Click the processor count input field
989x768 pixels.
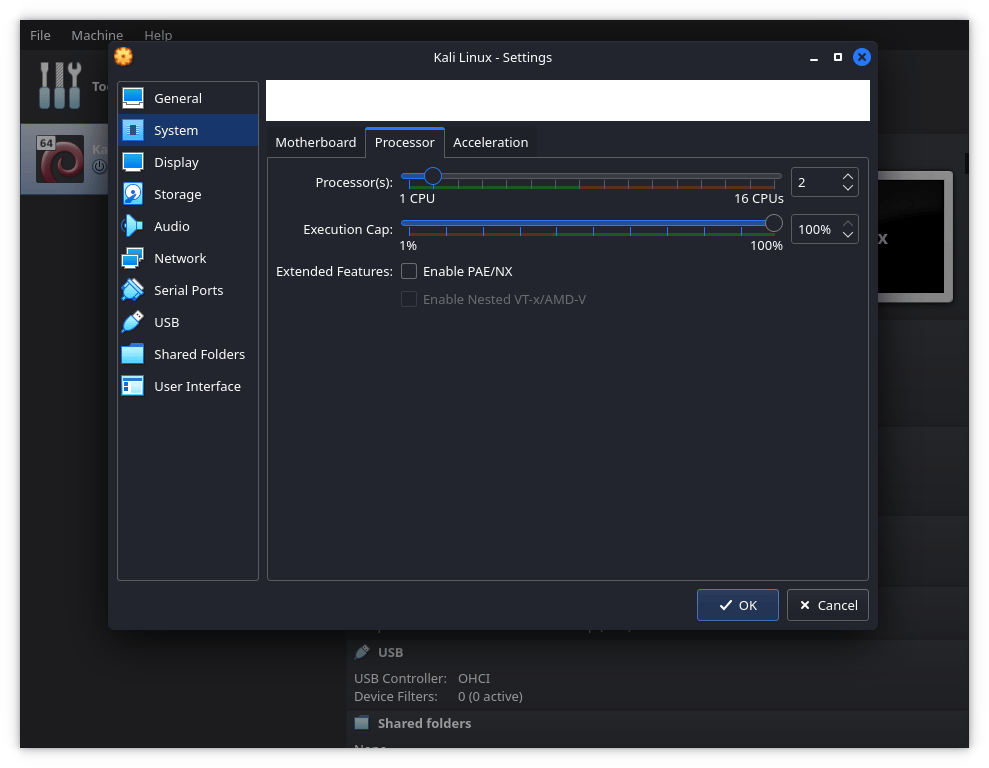point(814,182)
